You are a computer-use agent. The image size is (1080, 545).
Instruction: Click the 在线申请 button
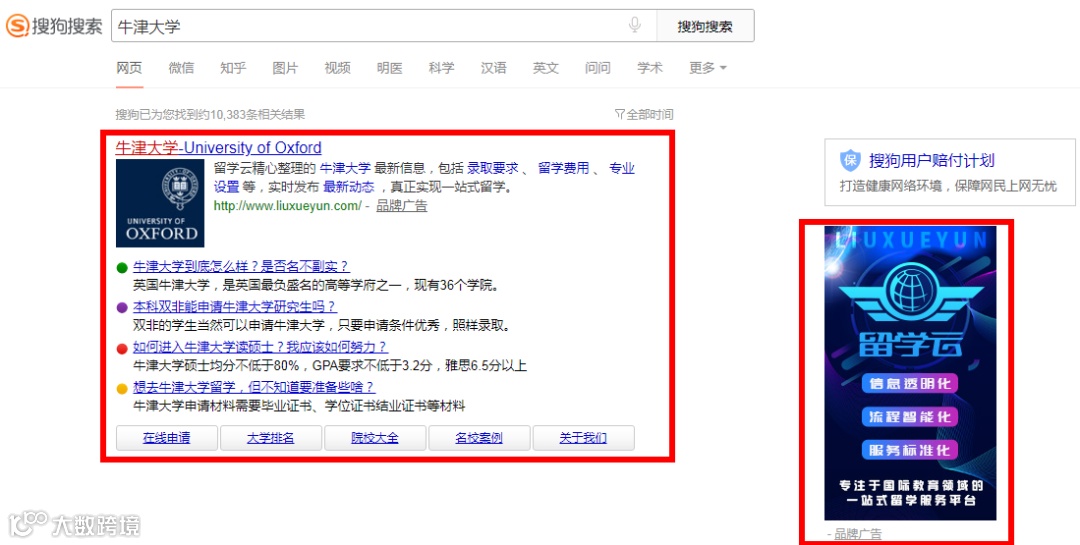[167, 438]
